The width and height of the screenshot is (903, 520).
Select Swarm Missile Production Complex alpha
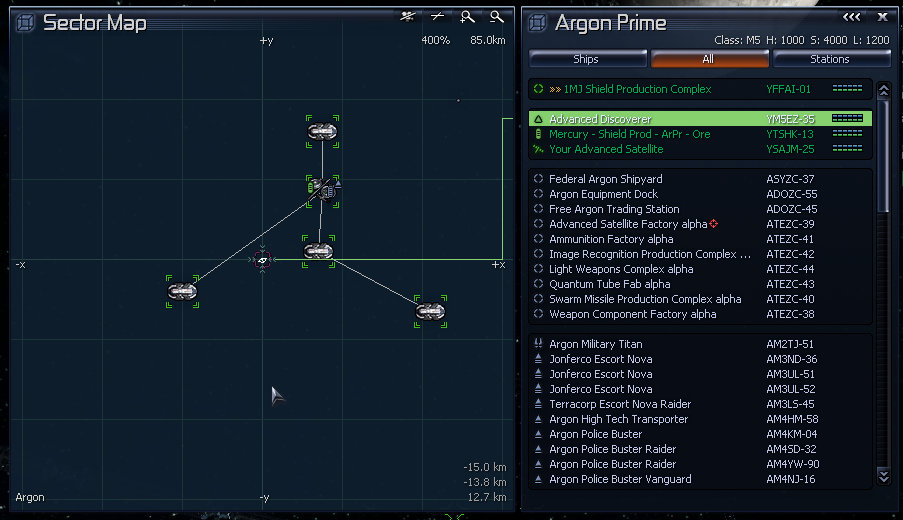pyautogui.click(x=700, y=299)
